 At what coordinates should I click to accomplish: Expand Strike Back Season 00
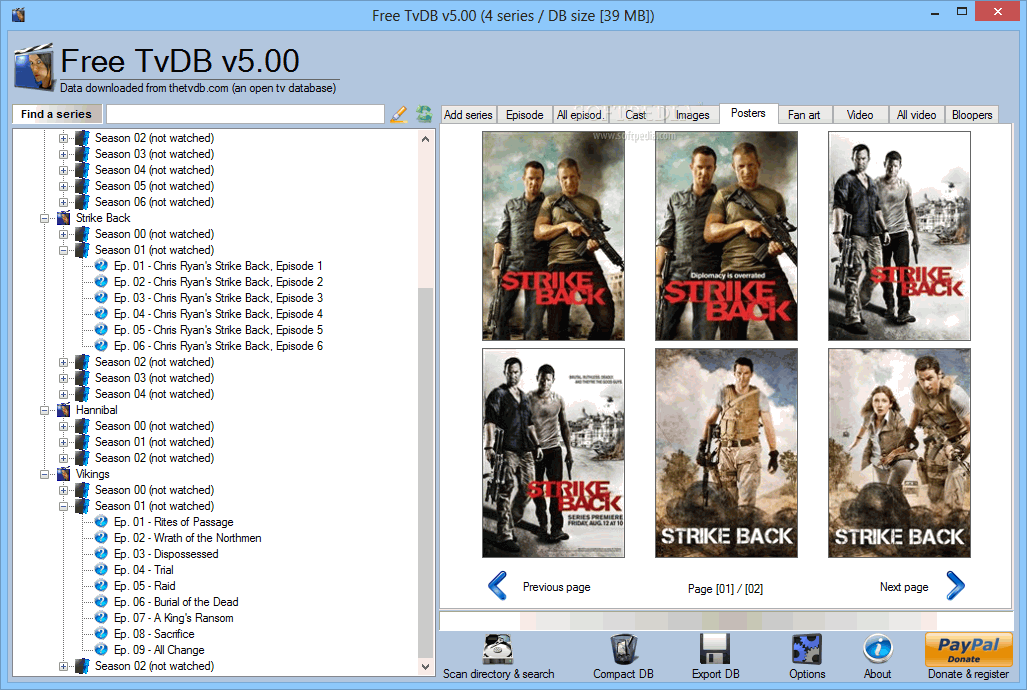(x=64, y=234)
